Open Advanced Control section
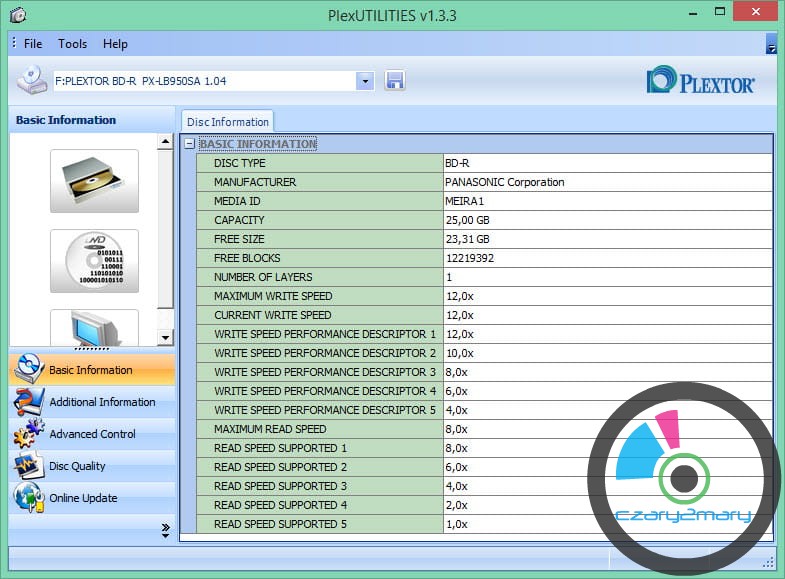This screenshot has width=785, height=579. pos(91,434)
